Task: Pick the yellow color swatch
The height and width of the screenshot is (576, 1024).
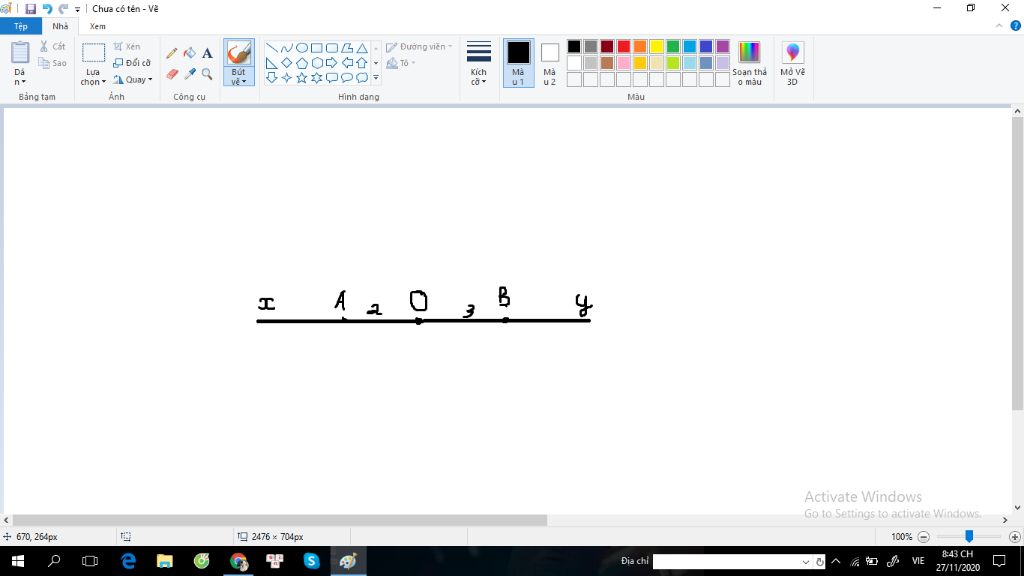Action: click(656, 46)
